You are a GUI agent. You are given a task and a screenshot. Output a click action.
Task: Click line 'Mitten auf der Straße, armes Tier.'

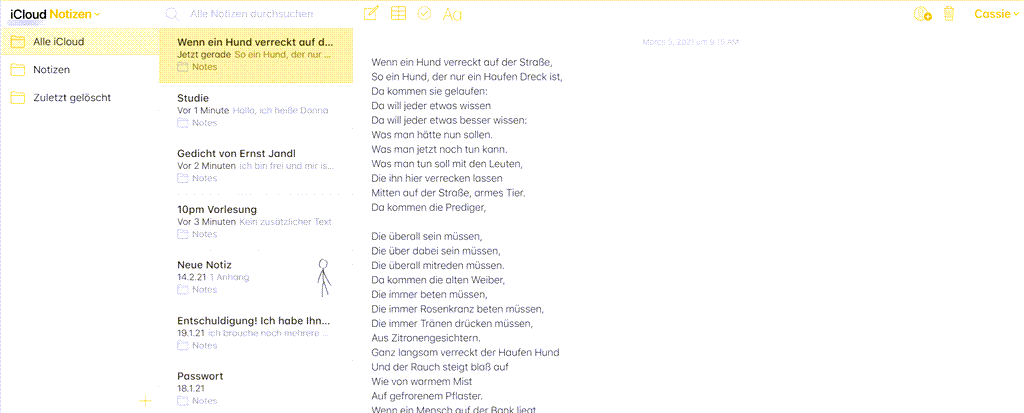[x=448, y=193]
